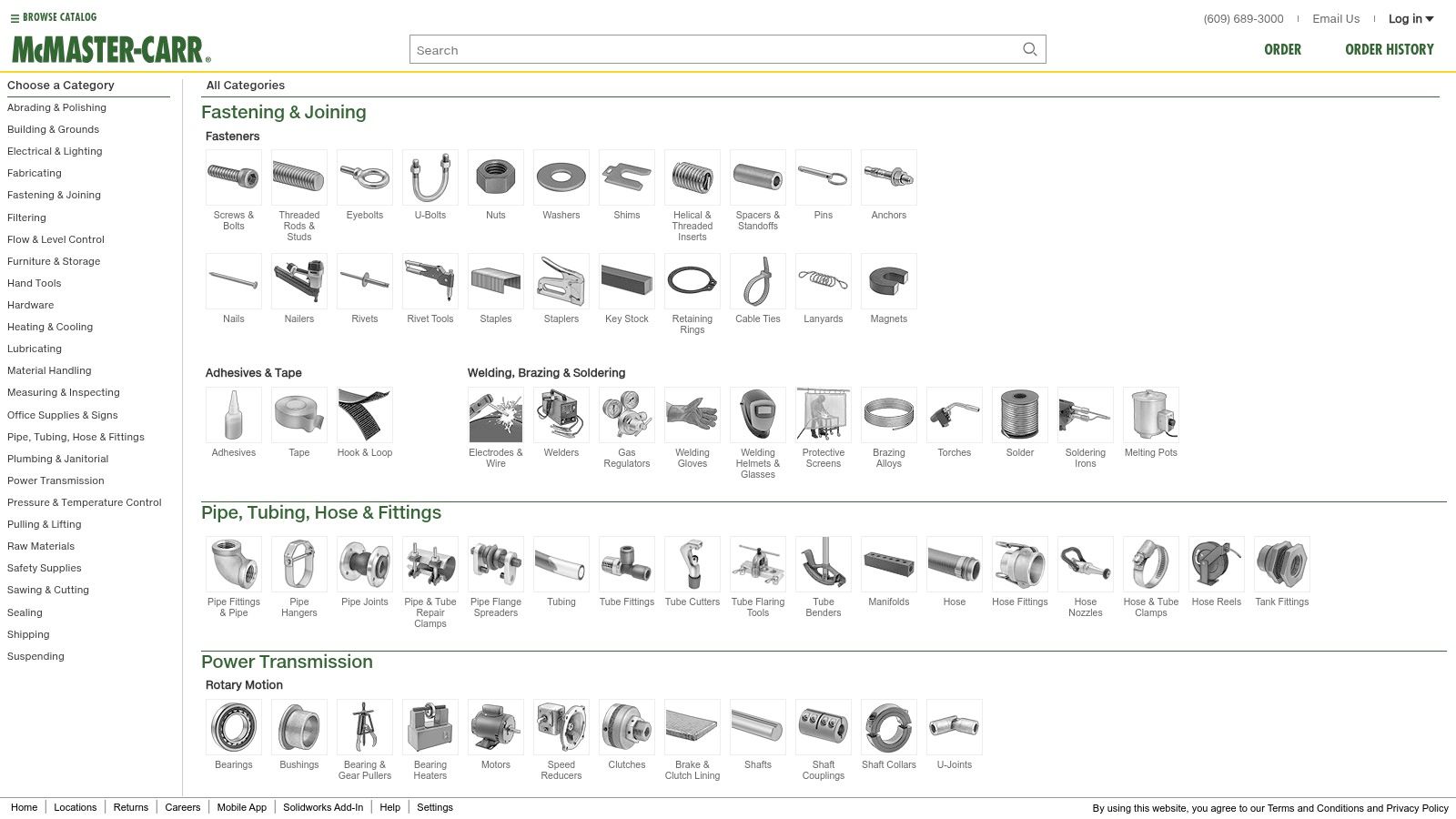
Task: Click the search magnifier icon
Action: [x=1029, y=49]
